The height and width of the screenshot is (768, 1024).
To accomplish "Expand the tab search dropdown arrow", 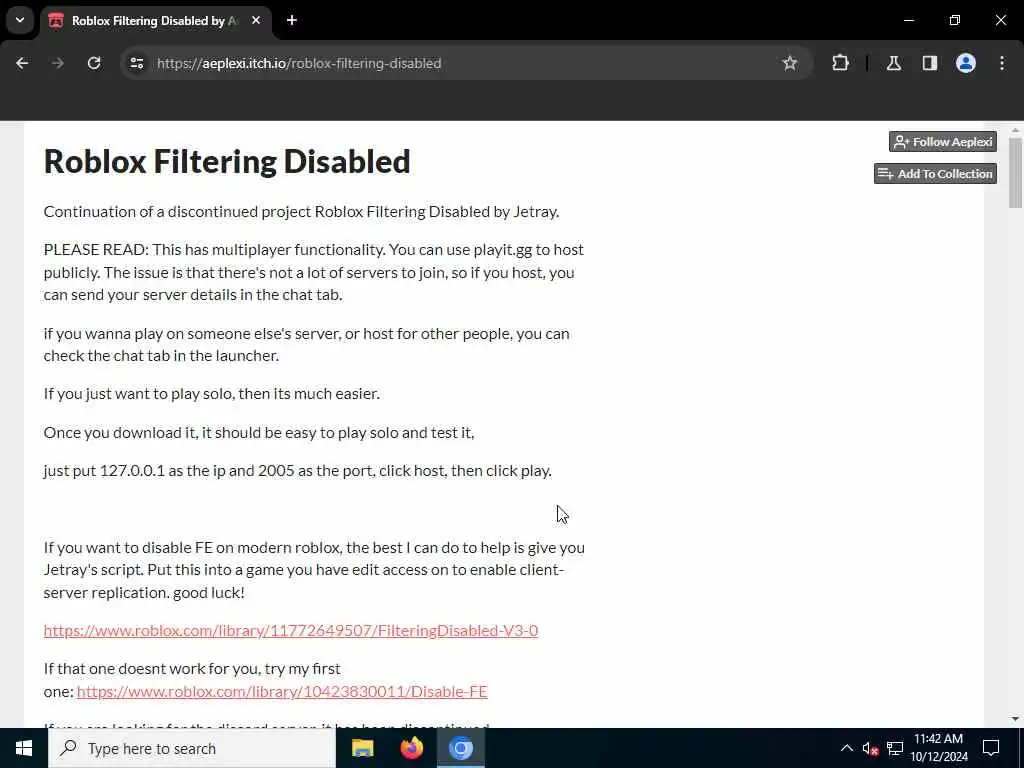I will tap(20, 20).
